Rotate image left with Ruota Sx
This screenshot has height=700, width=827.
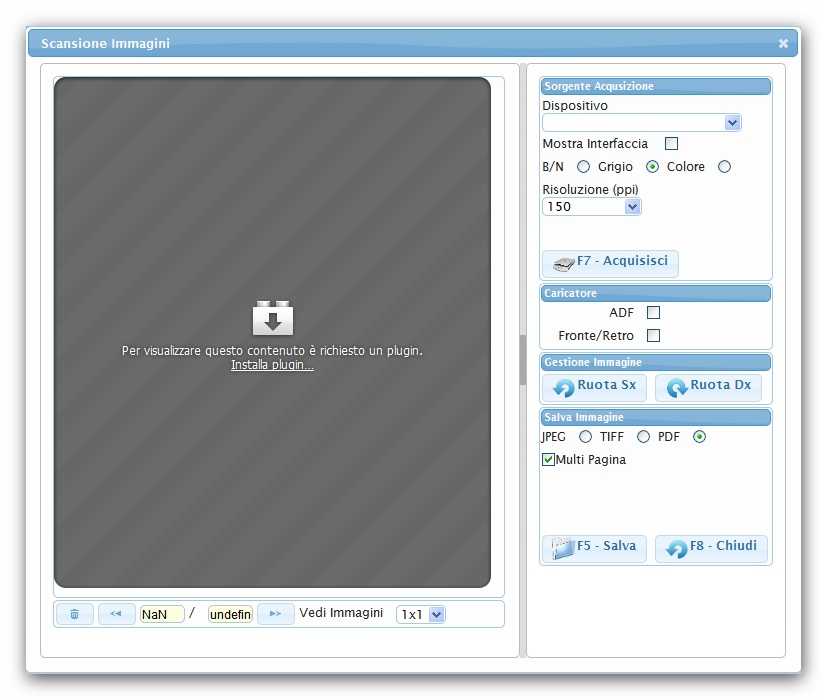click(594, 387)
